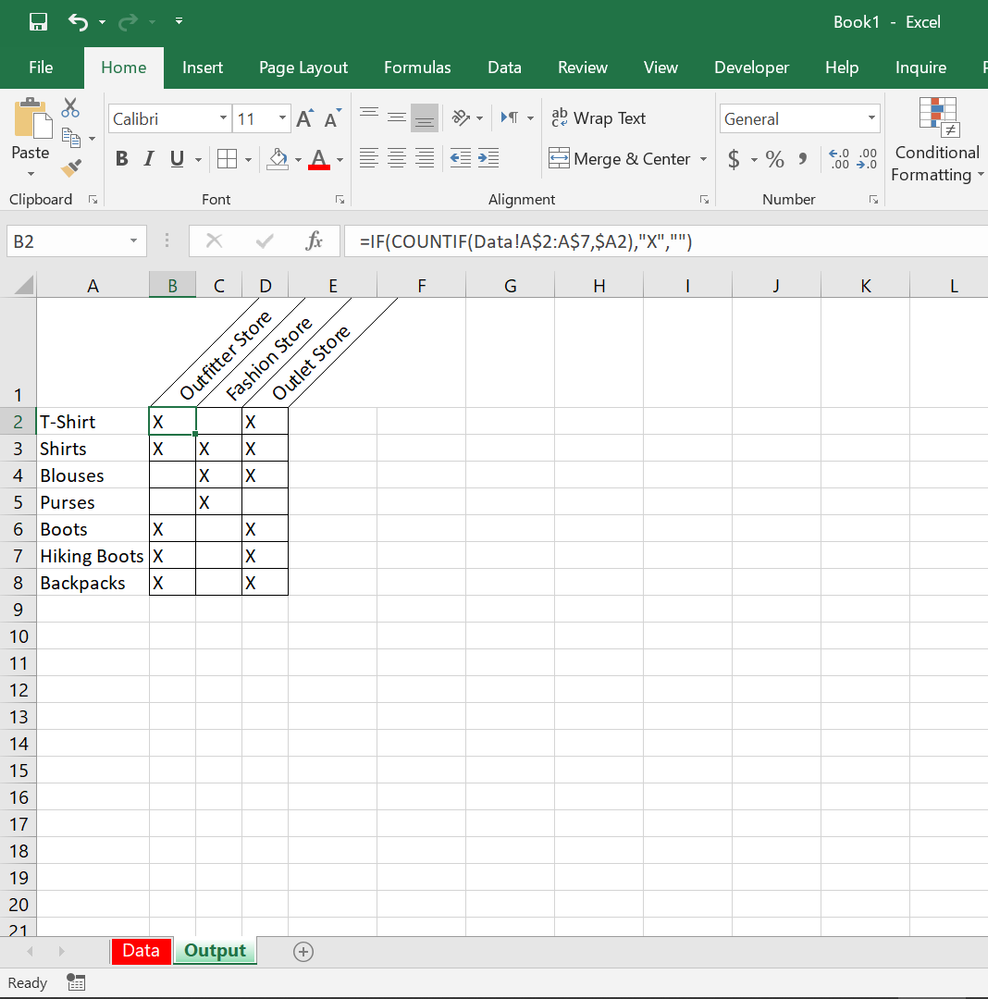Screen dimensions: 988x999
Task: Align text to the right
Action: point(424,158)
